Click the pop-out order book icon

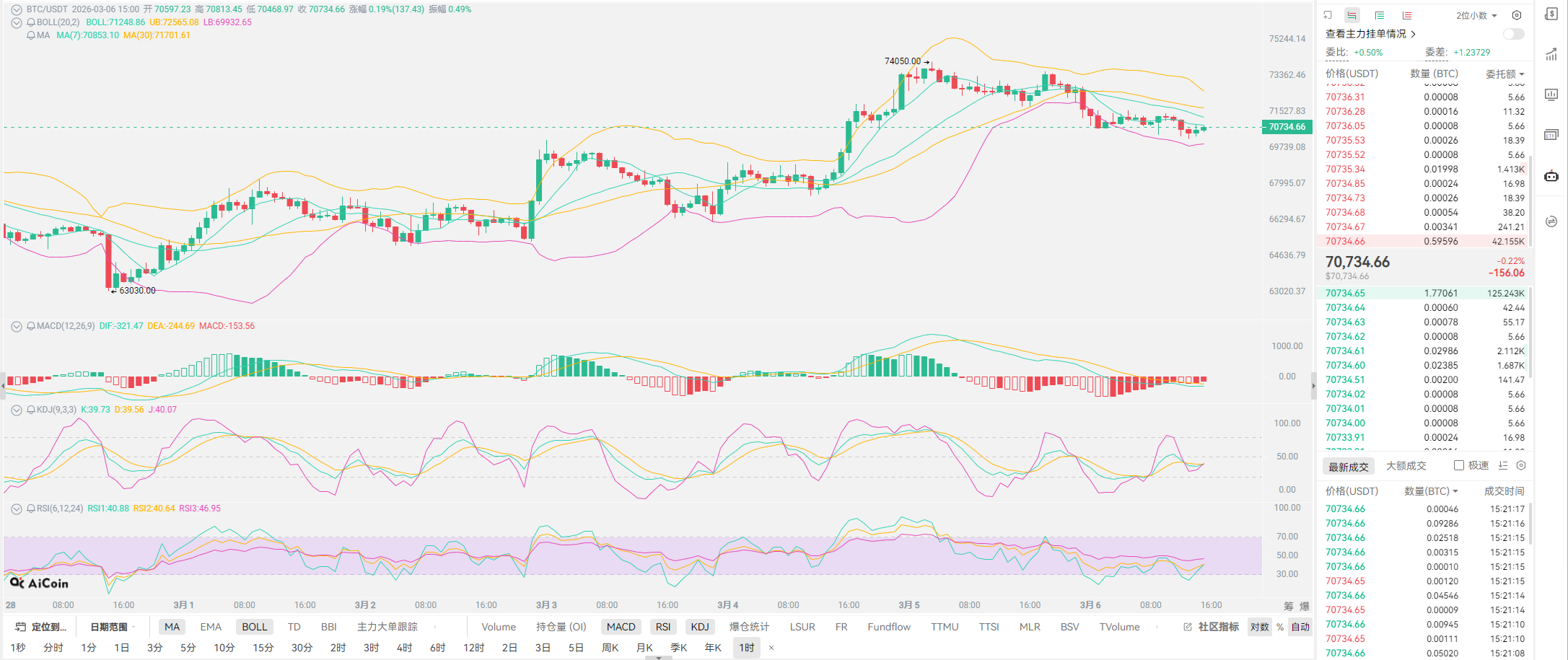point(1328,15)
